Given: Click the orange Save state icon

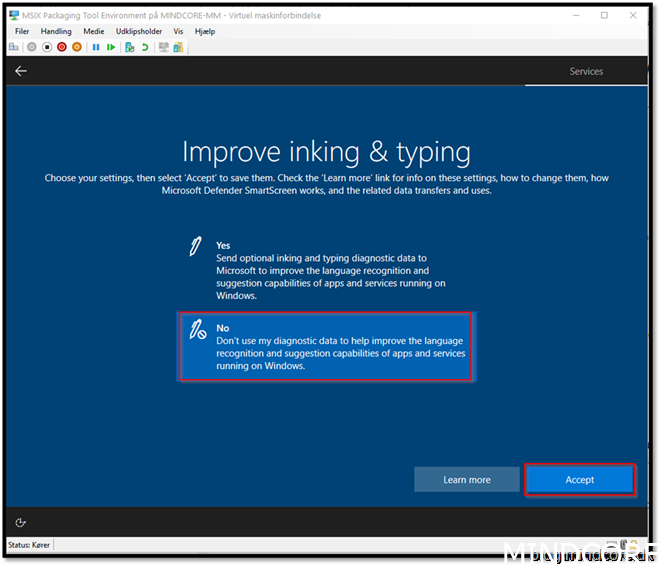Looking at the screenshot, I should pos(77,47).
